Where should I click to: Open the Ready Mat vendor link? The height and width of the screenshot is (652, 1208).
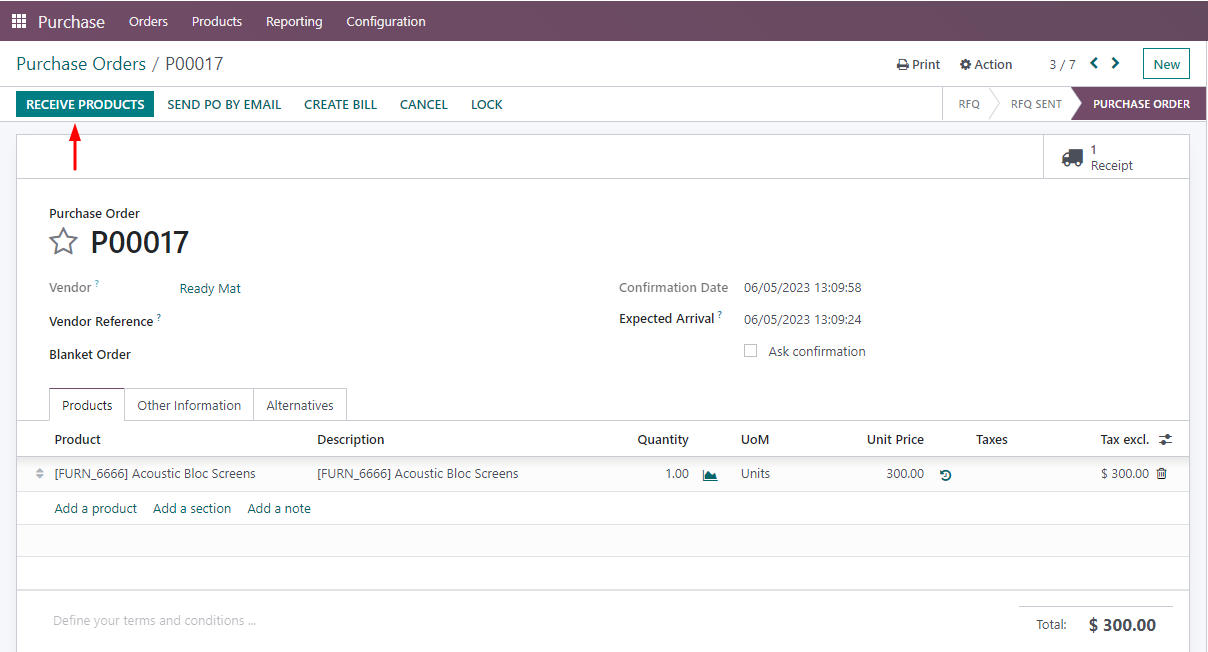[210, 288]
